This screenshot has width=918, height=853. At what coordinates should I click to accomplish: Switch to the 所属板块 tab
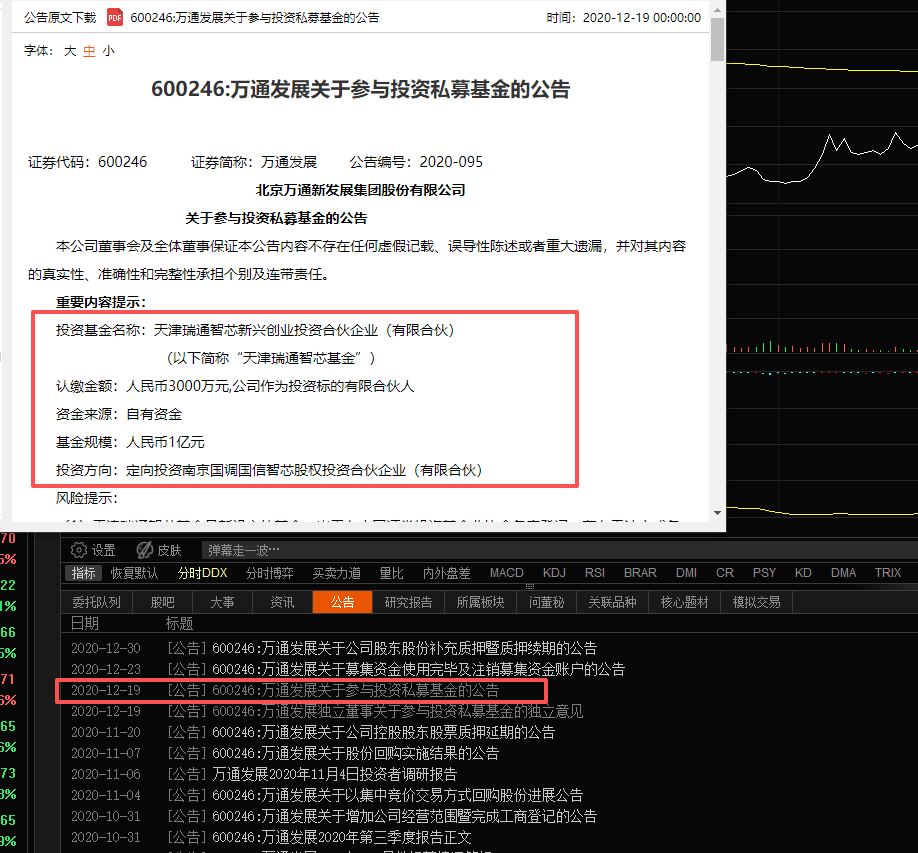click(480, 602)
